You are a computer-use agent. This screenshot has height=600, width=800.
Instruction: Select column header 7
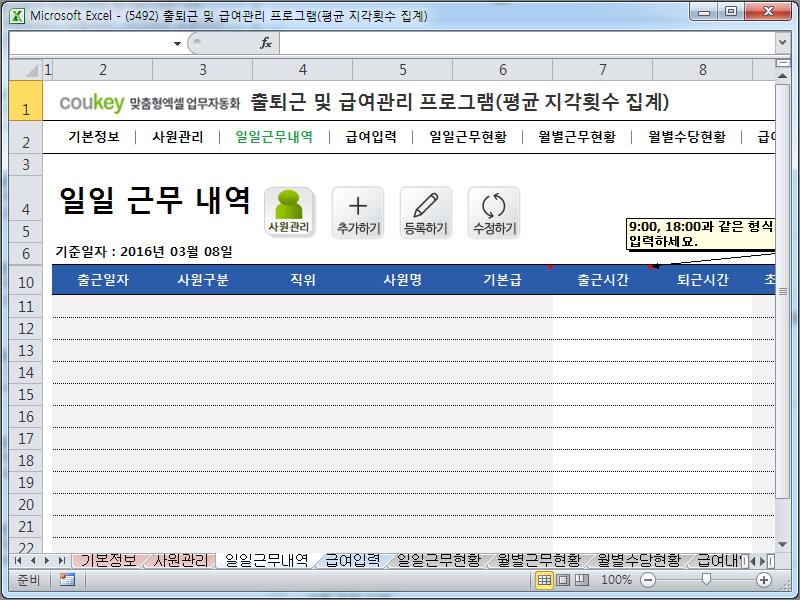(603, 69)
